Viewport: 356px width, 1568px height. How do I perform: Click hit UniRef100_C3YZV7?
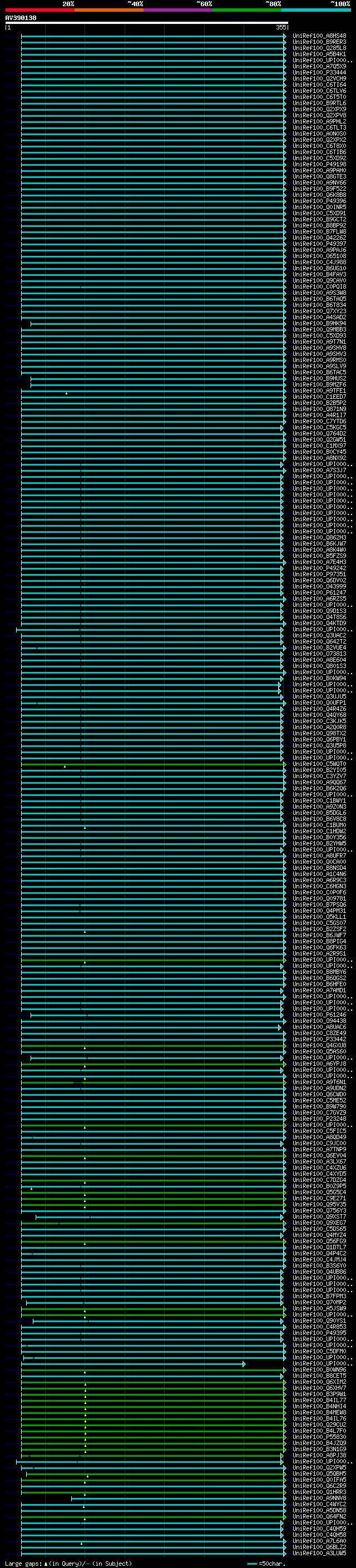point(319,776)
